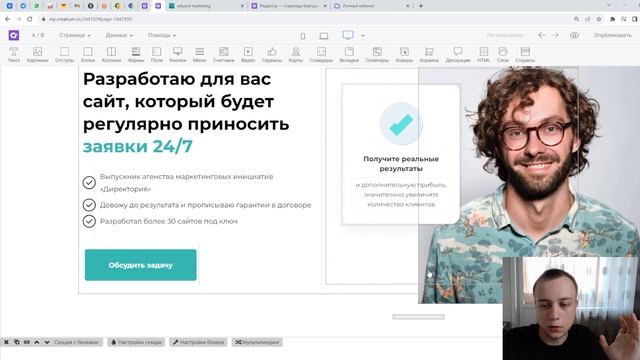Select the Корзина cart widget
This screenshot has height=360, width=640.
point(429,55)
